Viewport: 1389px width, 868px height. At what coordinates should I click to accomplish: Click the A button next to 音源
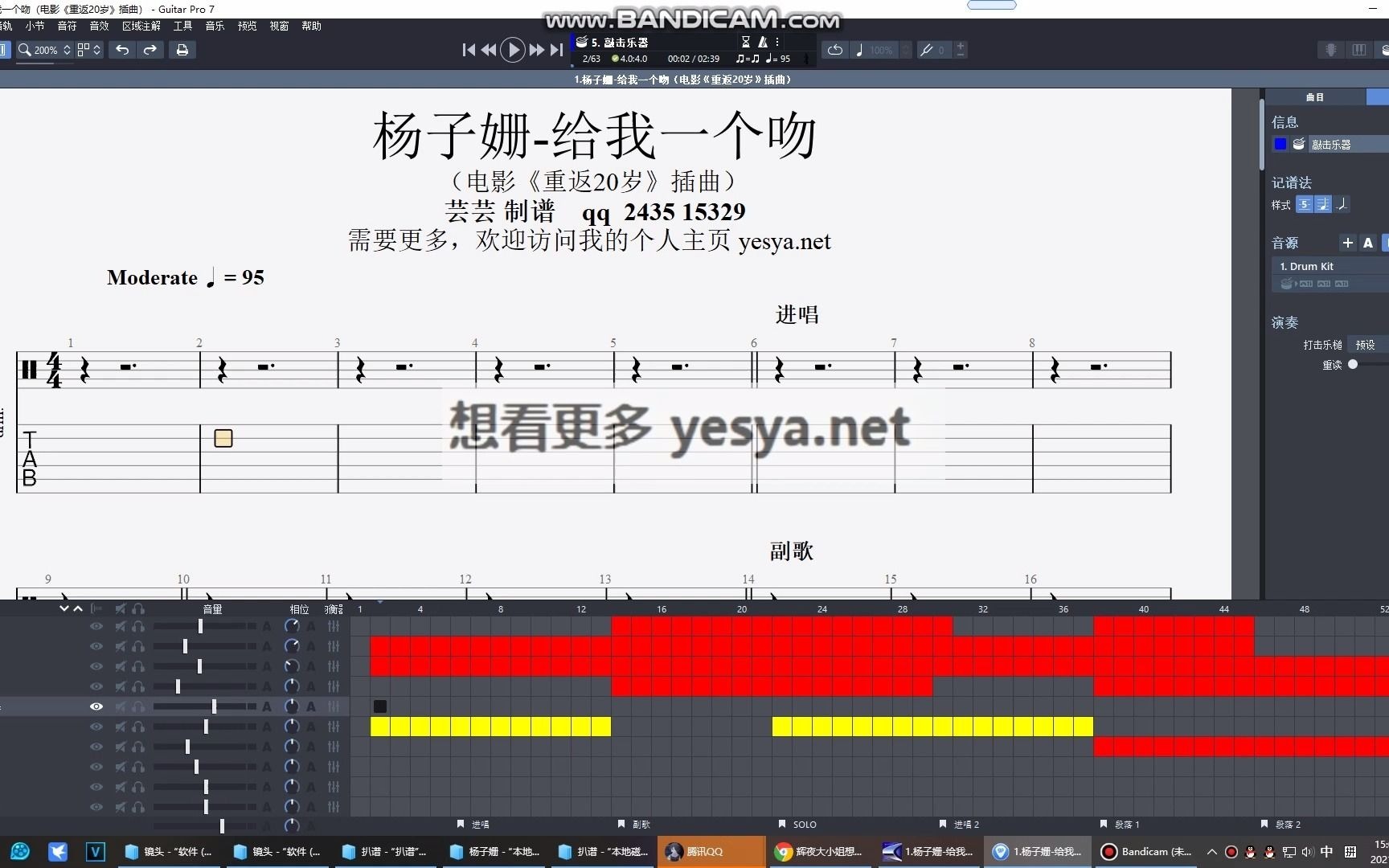click(1368, 243)
